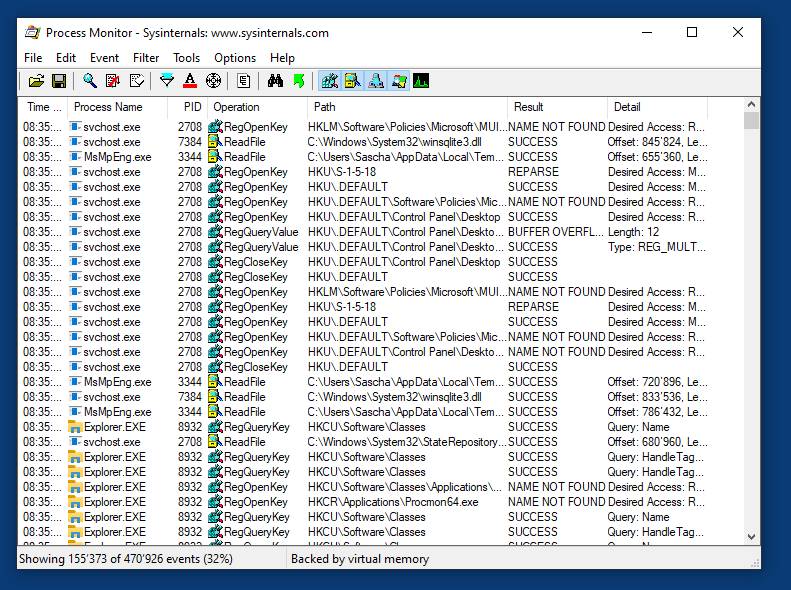This screenshot has width=791, height=590.
Task: Click the Offset: 720'896 detail cell
Action: pos(657,382)
